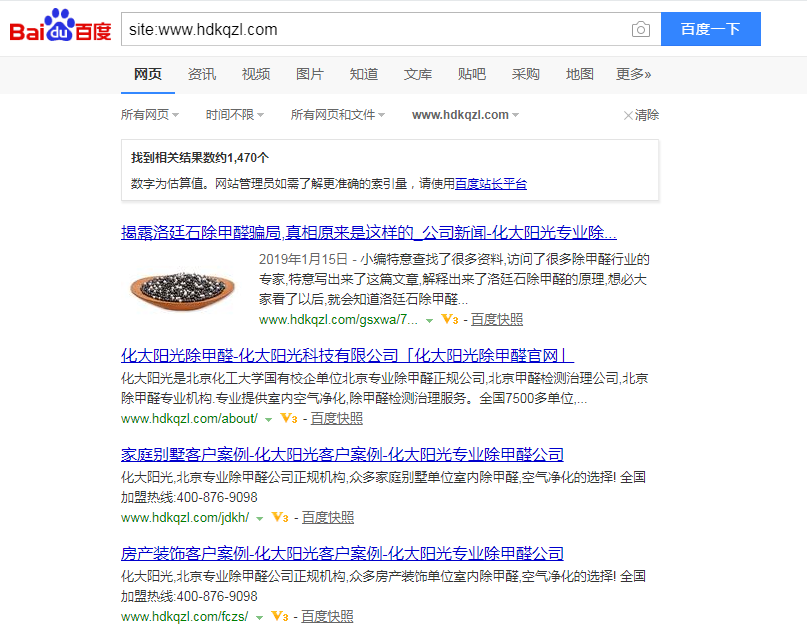807x640 pixels.
Task: Click V3 badge beside hdkqzl.com/fczs/
Action: (x=280, y=617)
